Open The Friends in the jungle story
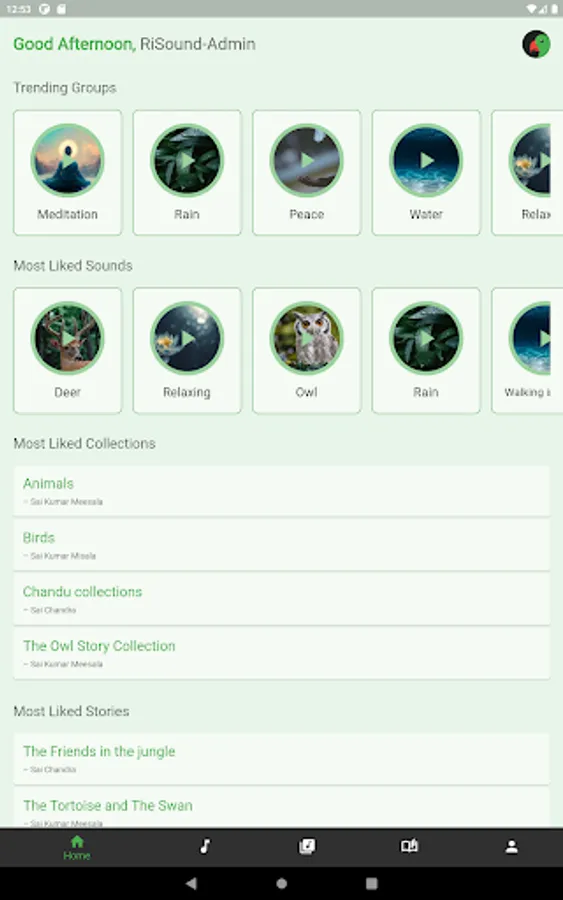 (x=281, y=759)
